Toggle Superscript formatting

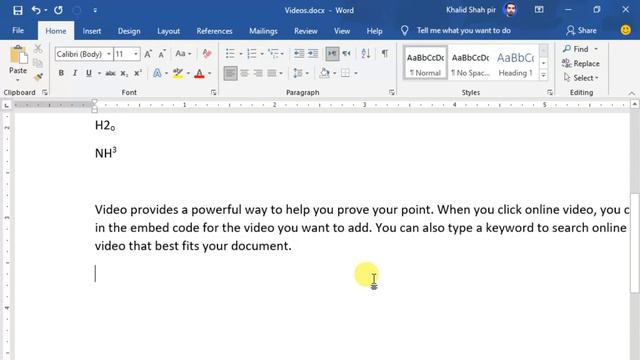pos(138,73)
